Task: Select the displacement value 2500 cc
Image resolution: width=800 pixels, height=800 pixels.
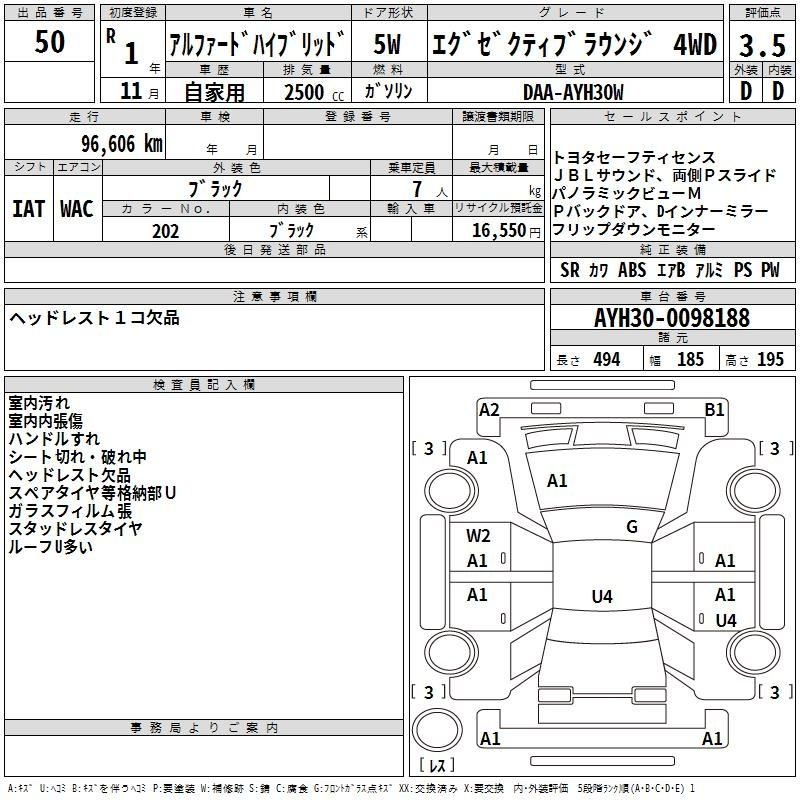Action: pyautogui.click(x=314, y=92)
